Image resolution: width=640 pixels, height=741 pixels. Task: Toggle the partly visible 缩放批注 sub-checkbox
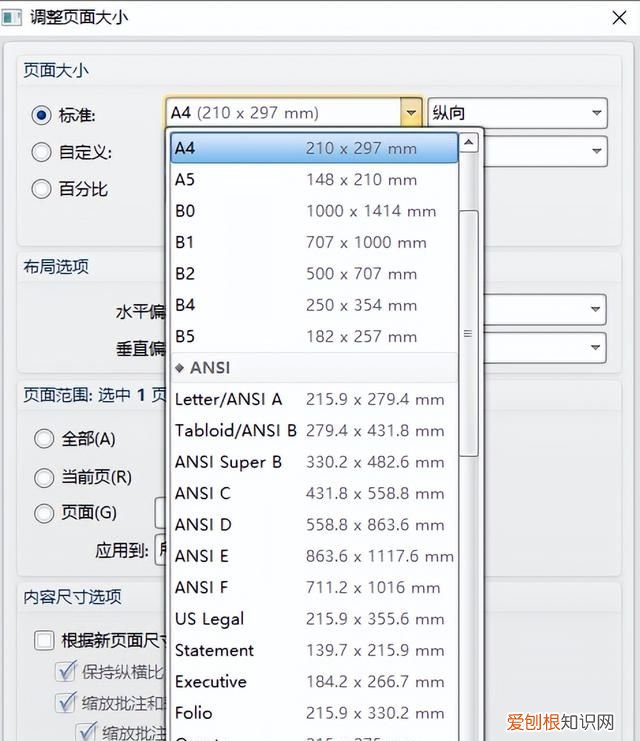[86, 731]
